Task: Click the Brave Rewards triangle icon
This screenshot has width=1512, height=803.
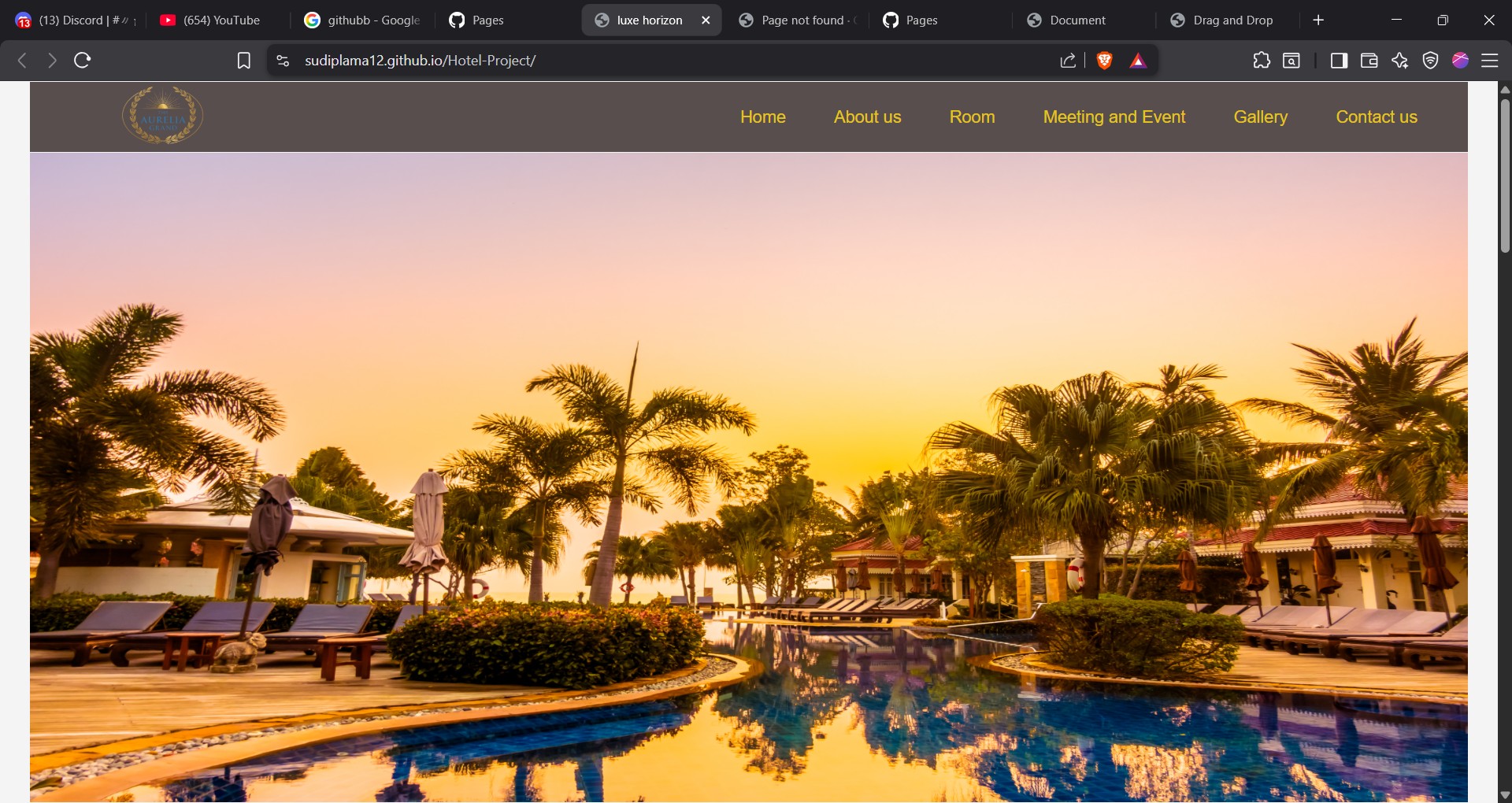Action: click(x=1138, y=61)
